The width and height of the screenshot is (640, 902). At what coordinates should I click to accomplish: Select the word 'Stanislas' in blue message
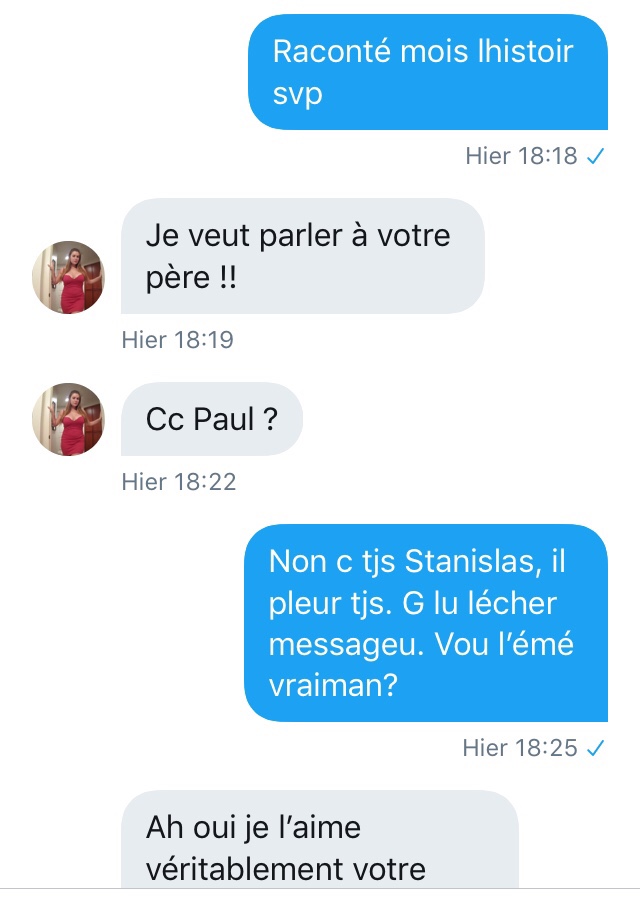tap(473, 561)
